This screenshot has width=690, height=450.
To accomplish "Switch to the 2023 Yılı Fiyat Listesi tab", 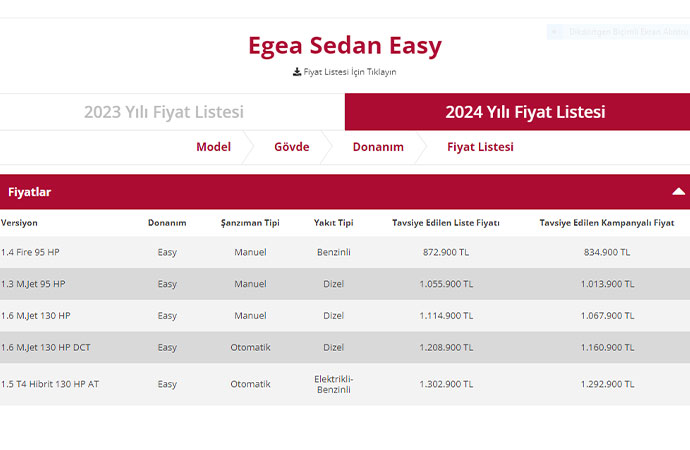I will (x=164, y=112).
